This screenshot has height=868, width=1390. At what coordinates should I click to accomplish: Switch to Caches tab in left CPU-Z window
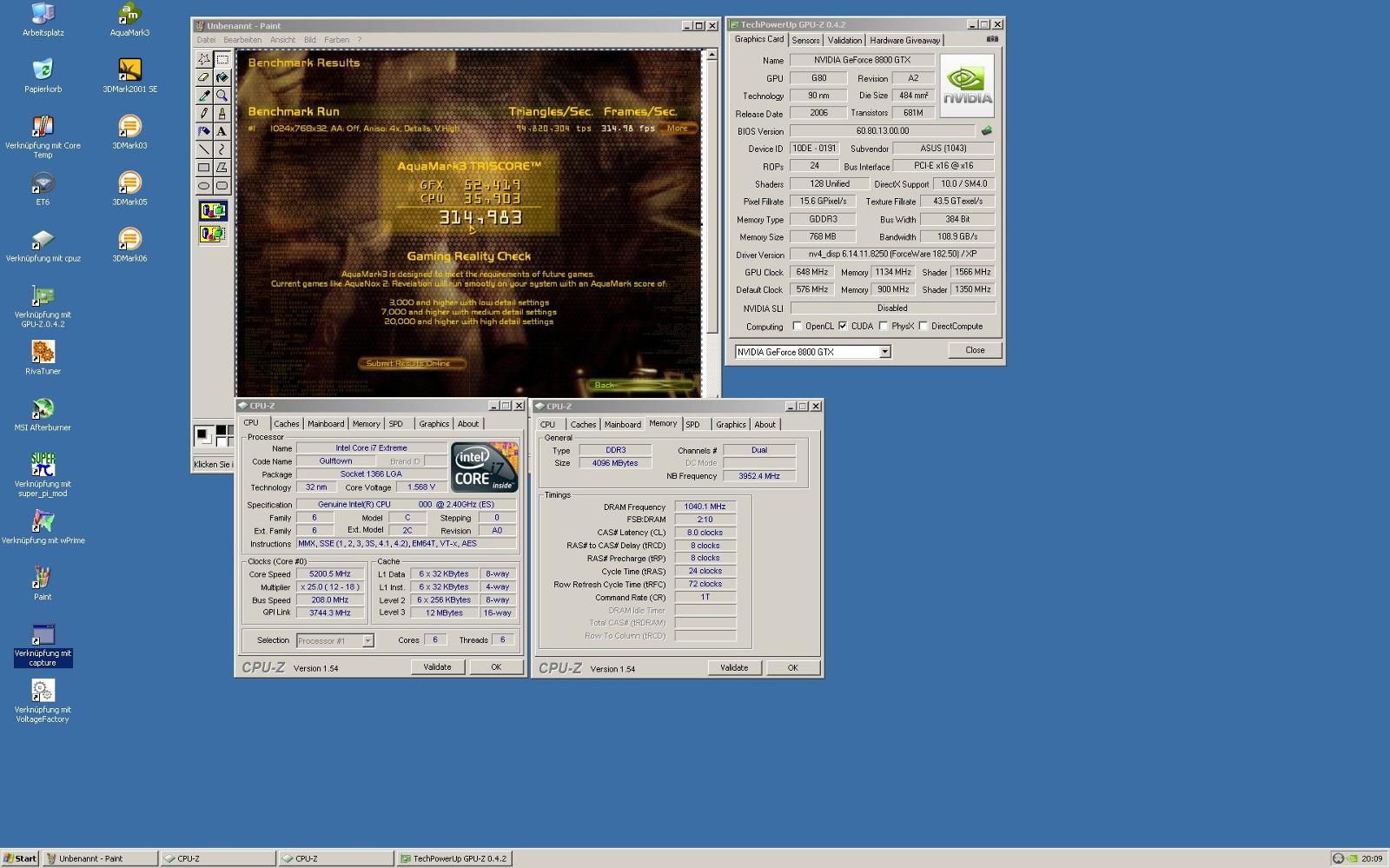[287, 424]
